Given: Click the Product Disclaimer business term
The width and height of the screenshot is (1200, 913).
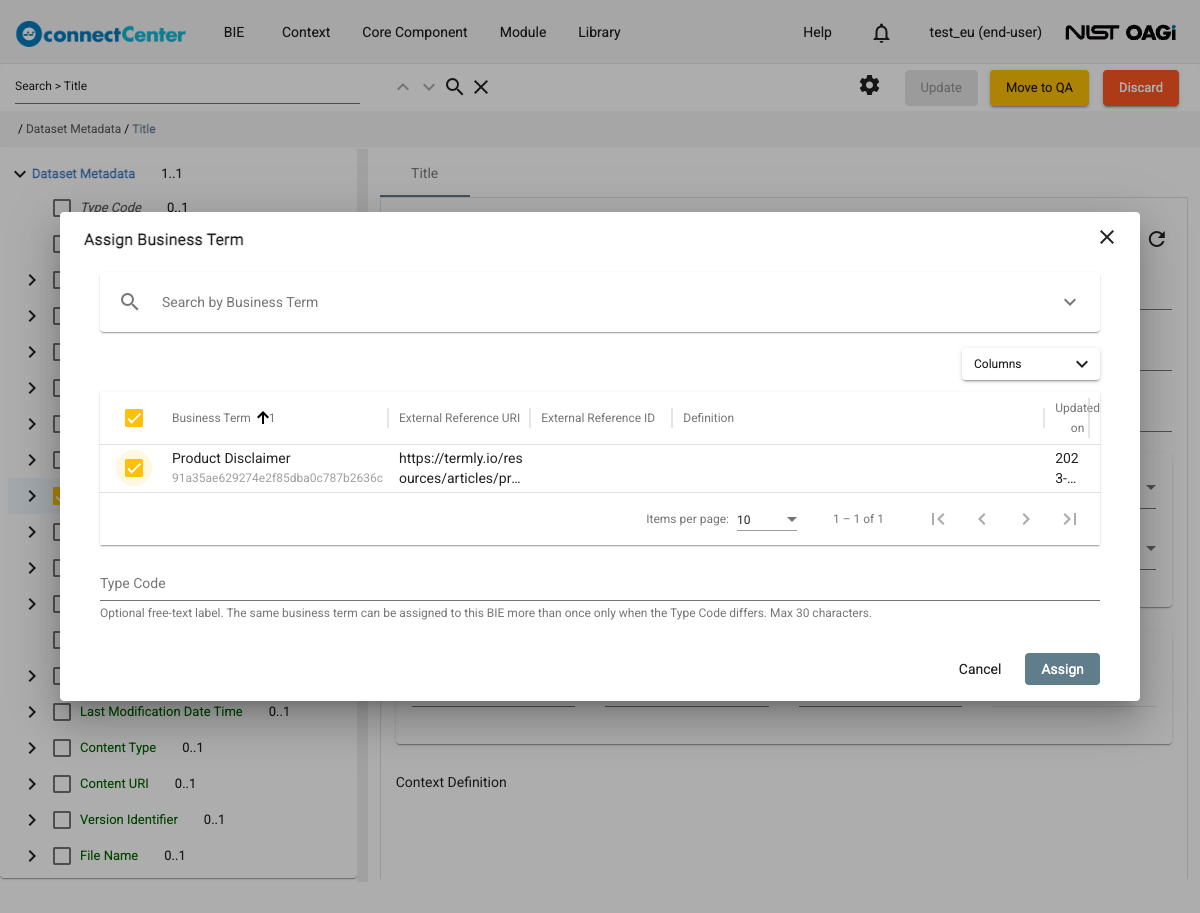Looking at the screenshot, I should point(231,458).
